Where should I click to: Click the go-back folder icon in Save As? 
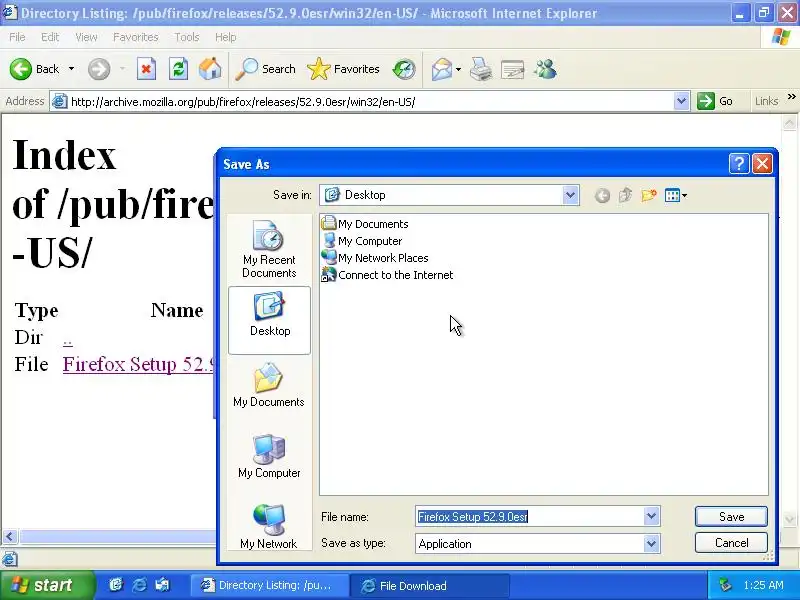pyautogui.click(x=602, y=195)
